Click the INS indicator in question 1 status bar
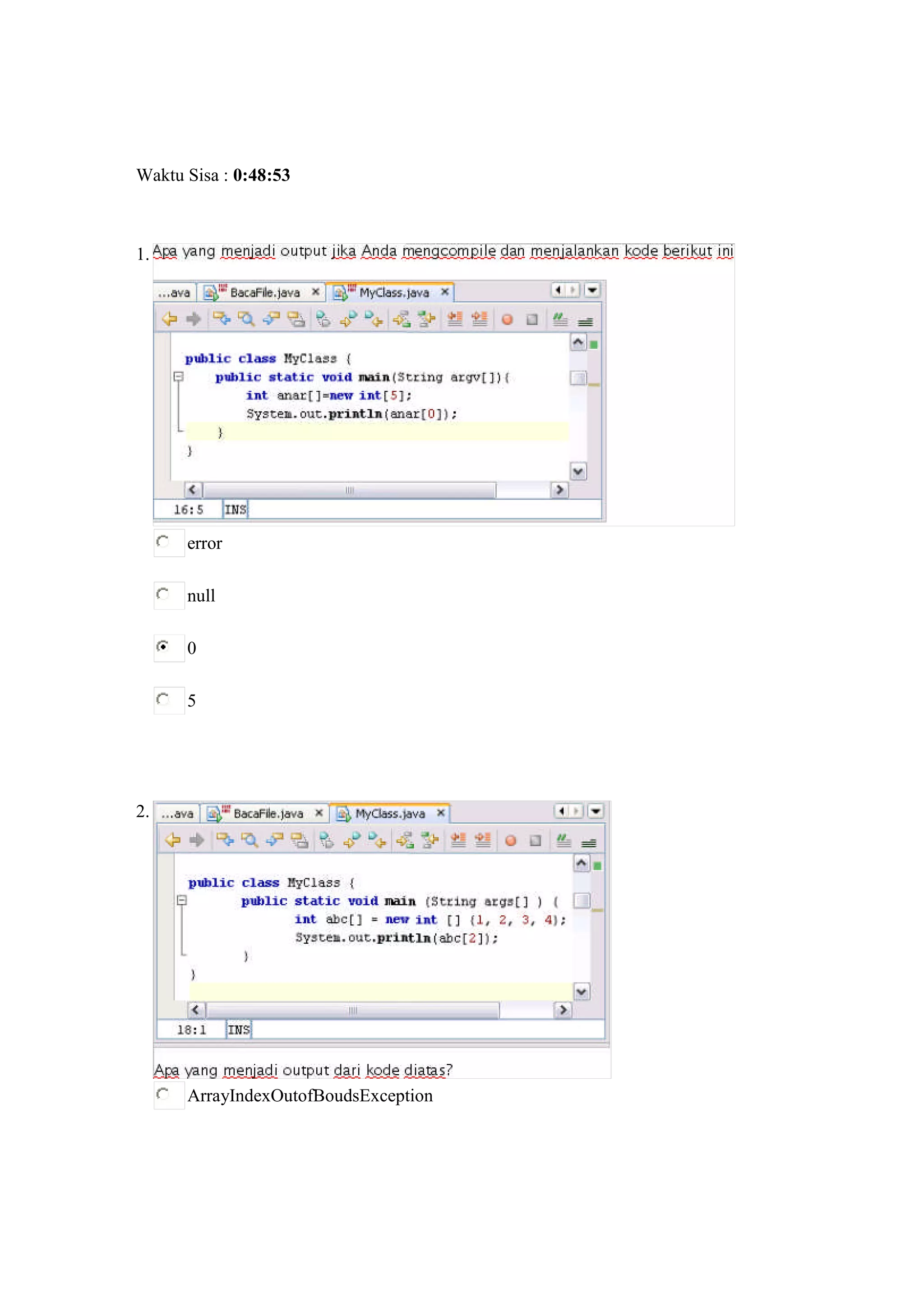This screenshot has height=1308, width=924. pos(235,509)
